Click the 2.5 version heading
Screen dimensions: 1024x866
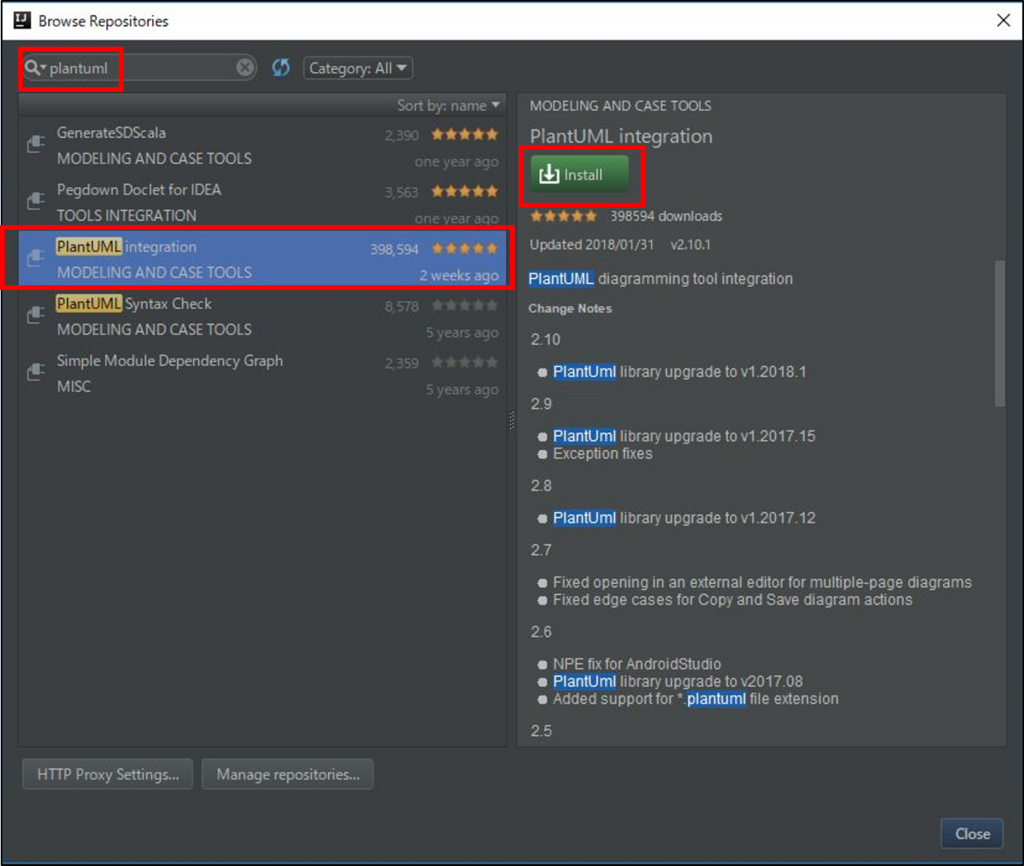(x=541, y=731)
